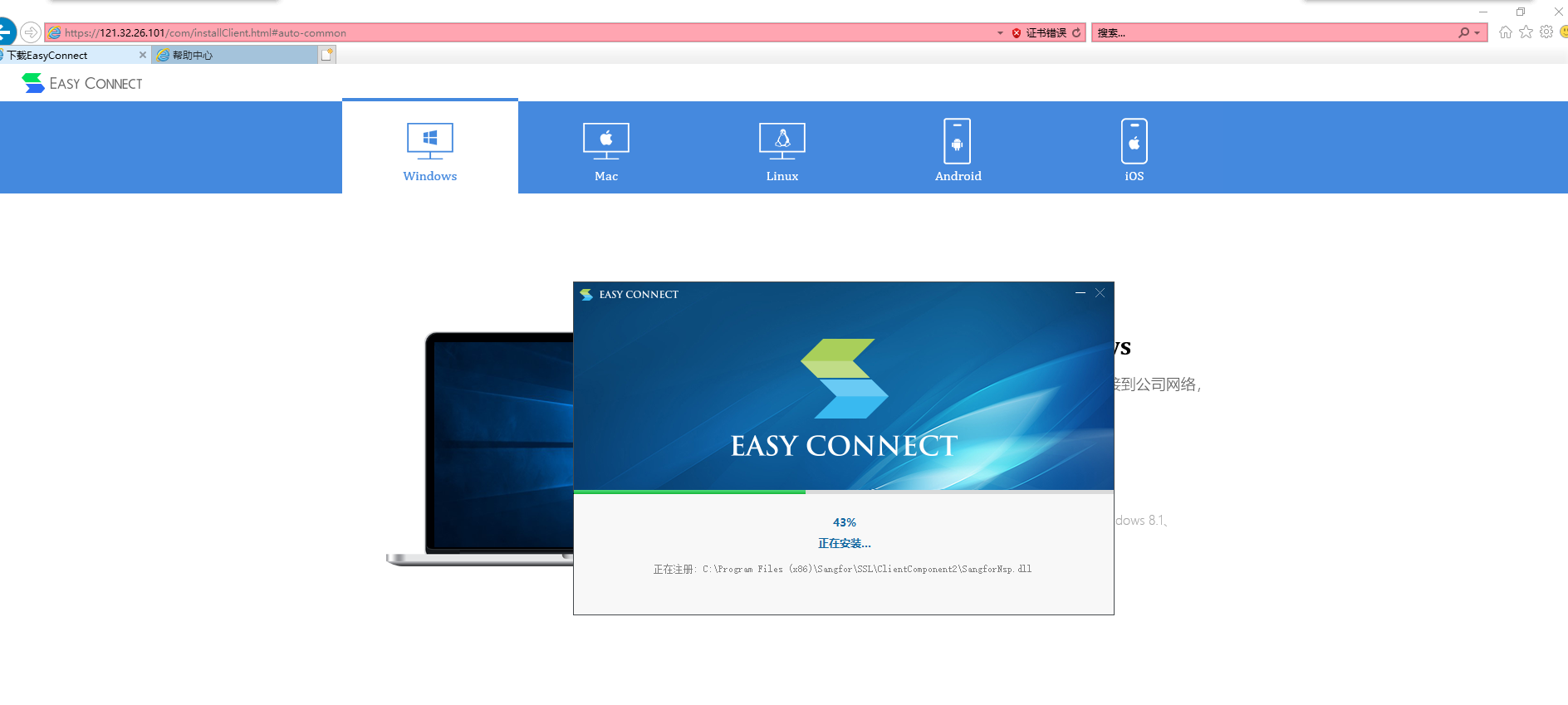Click the Windows monitor icon

430,140
